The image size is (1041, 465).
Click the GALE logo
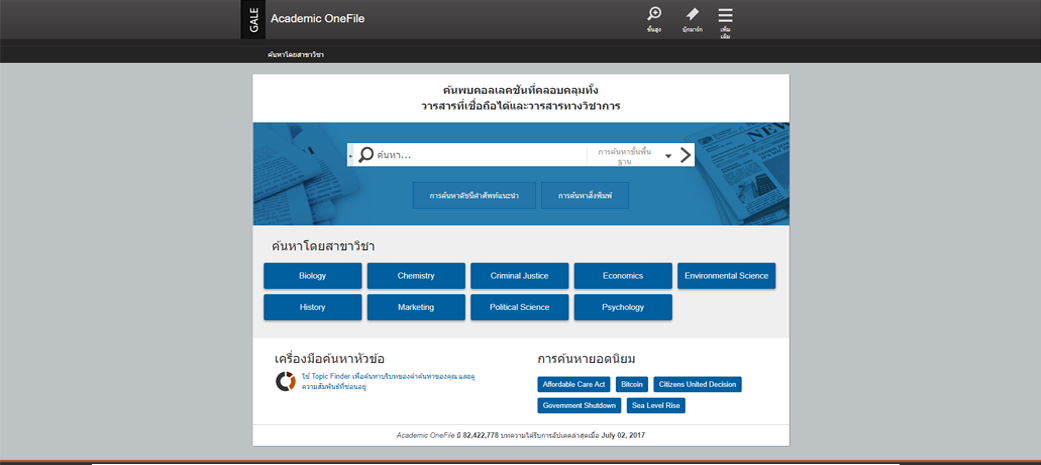point(253,19)
